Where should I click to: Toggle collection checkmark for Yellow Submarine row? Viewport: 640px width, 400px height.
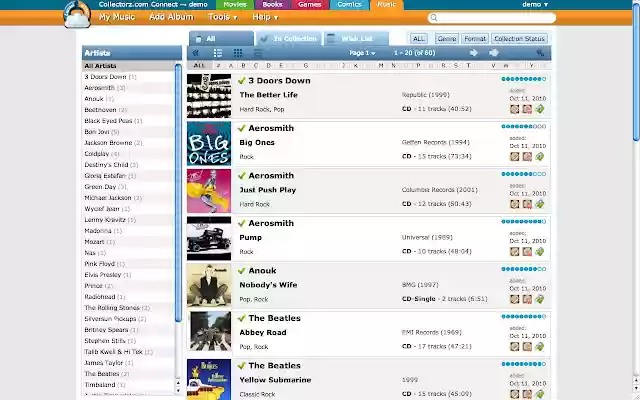pos(242,366)
